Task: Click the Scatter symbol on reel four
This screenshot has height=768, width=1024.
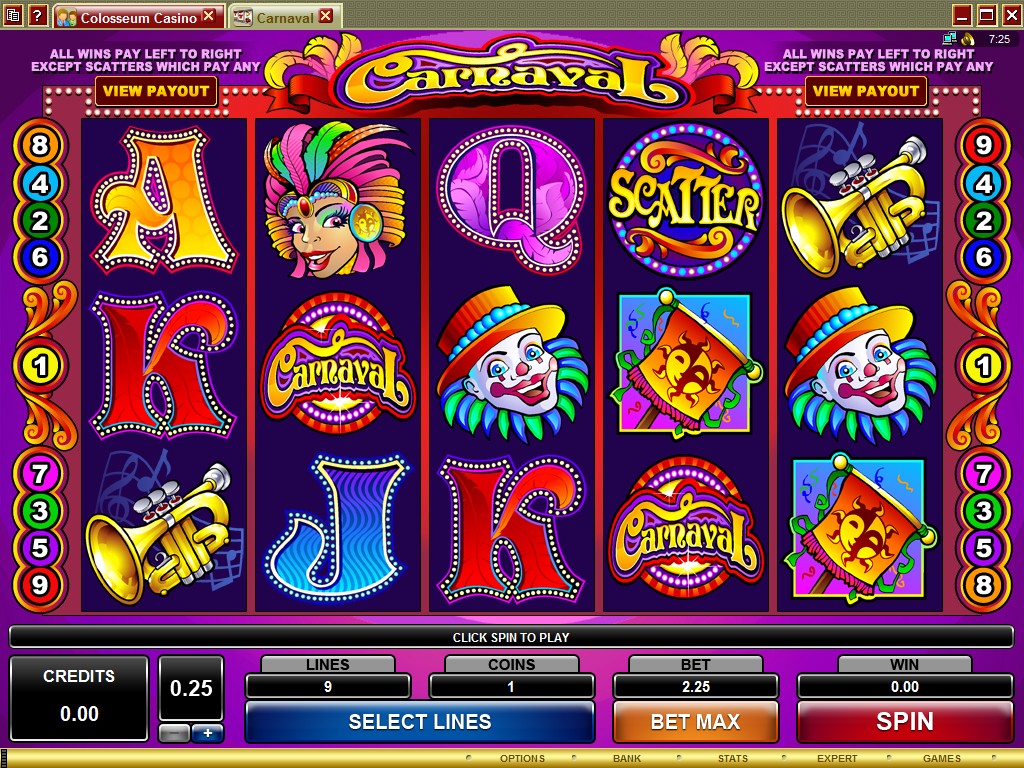Action: [684, 200]
